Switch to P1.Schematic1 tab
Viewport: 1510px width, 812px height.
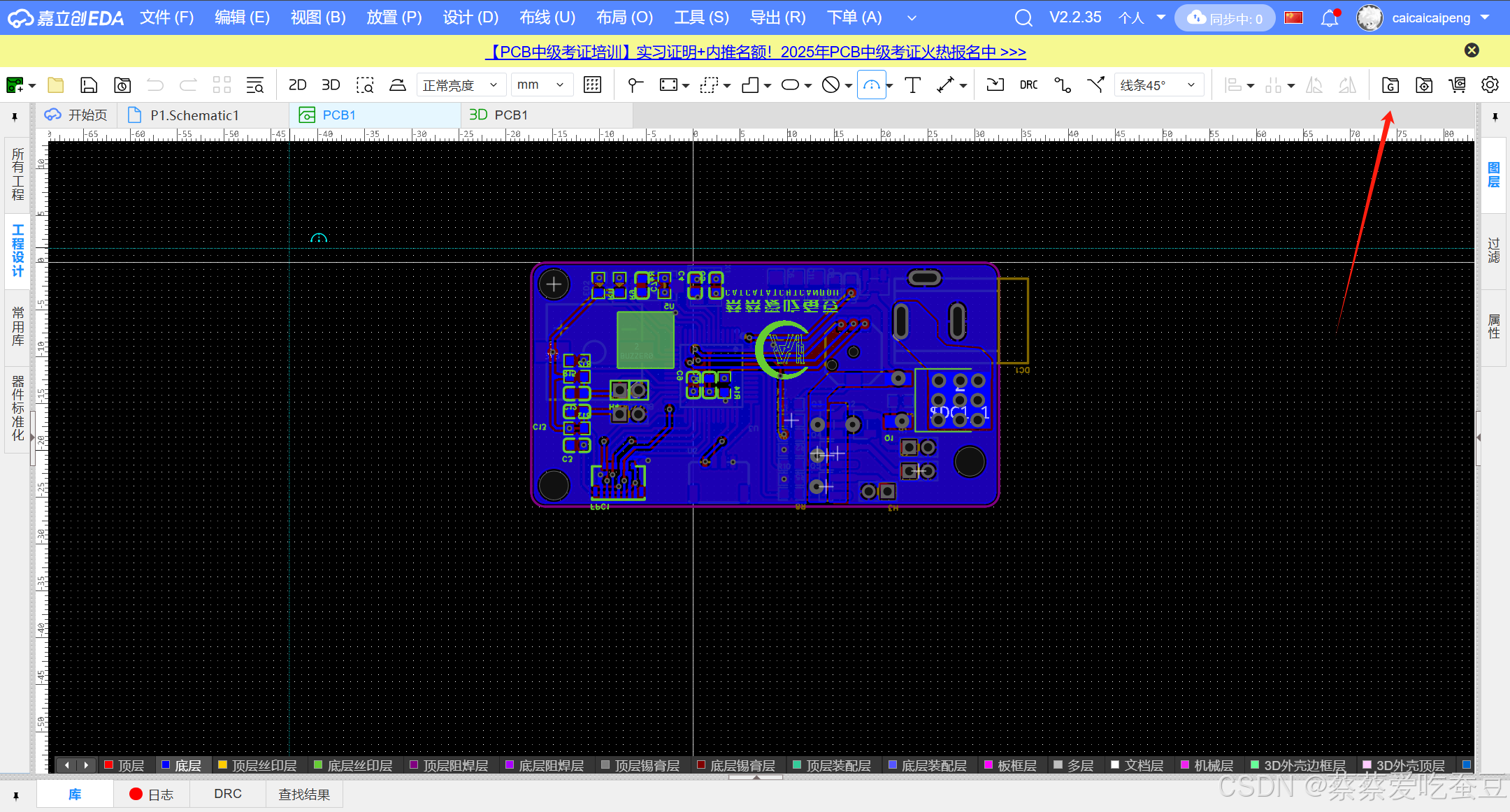tap(194, 115)
